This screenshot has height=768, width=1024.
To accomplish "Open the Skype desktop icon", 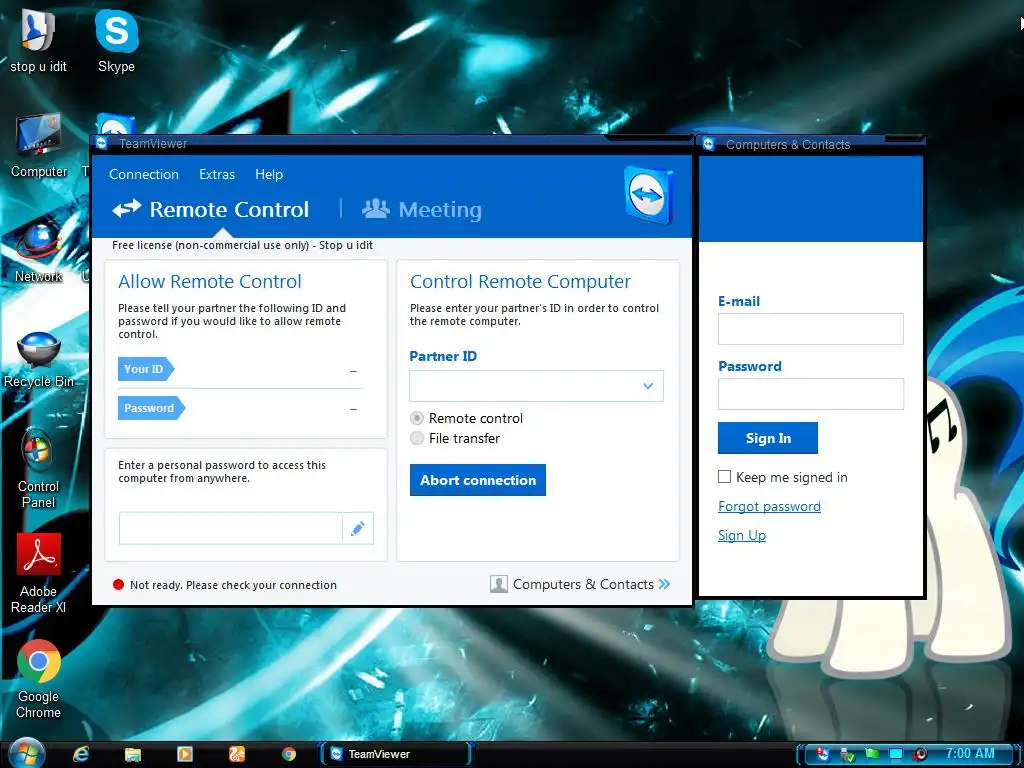I will point(116,40).
